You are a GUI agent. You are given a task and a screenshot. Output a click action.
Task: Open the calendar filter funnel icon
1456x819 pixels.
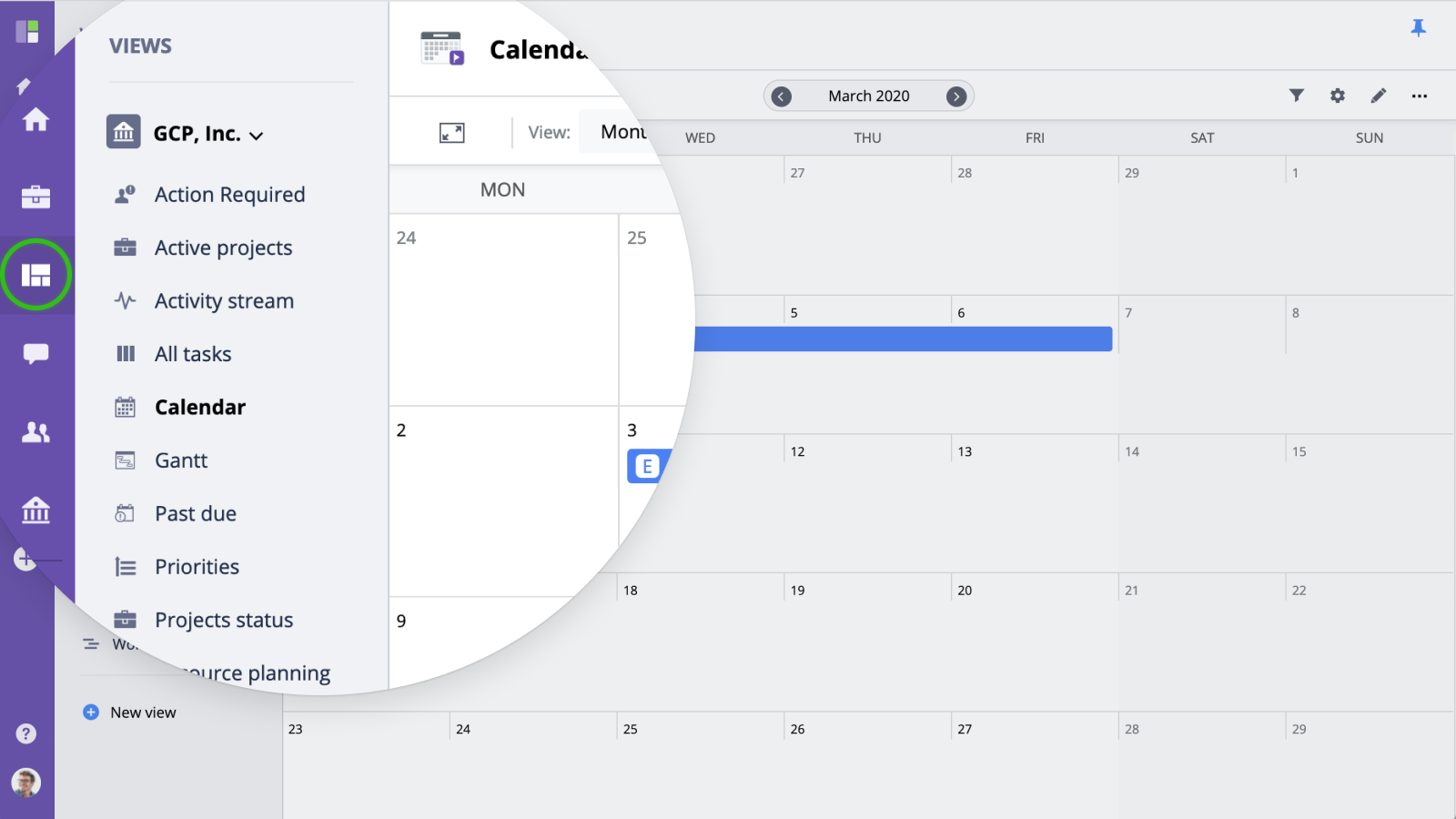1297,96
